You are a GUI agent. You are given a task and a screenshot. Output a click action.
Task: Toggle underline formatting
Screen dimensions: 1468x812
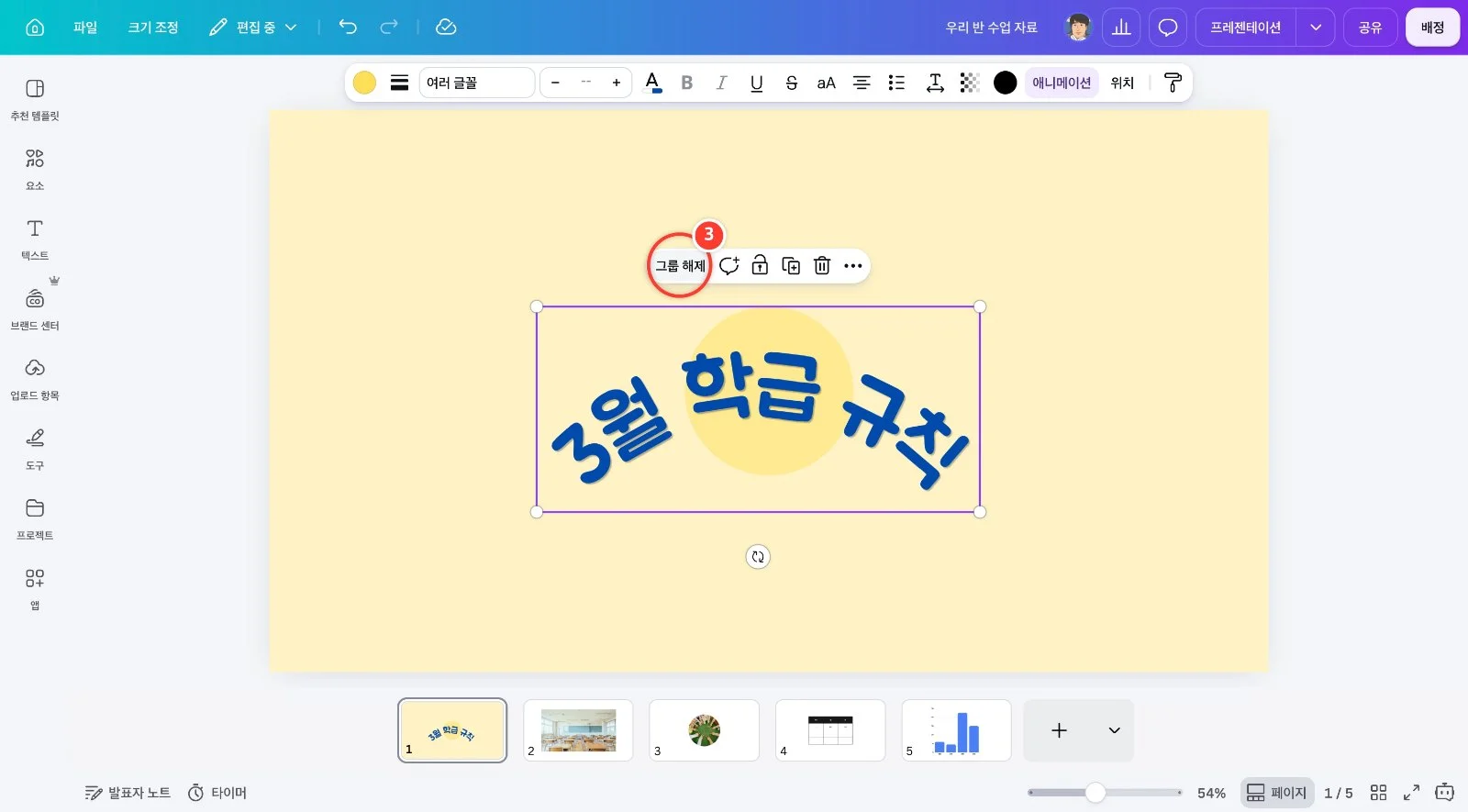click(x=756, y=83)
